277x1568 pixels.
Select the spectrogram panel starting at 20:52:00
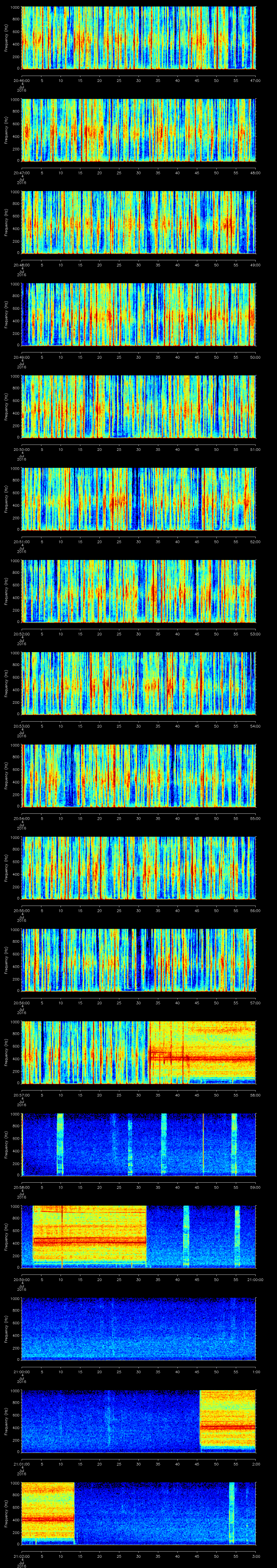[x=139, y=591]
